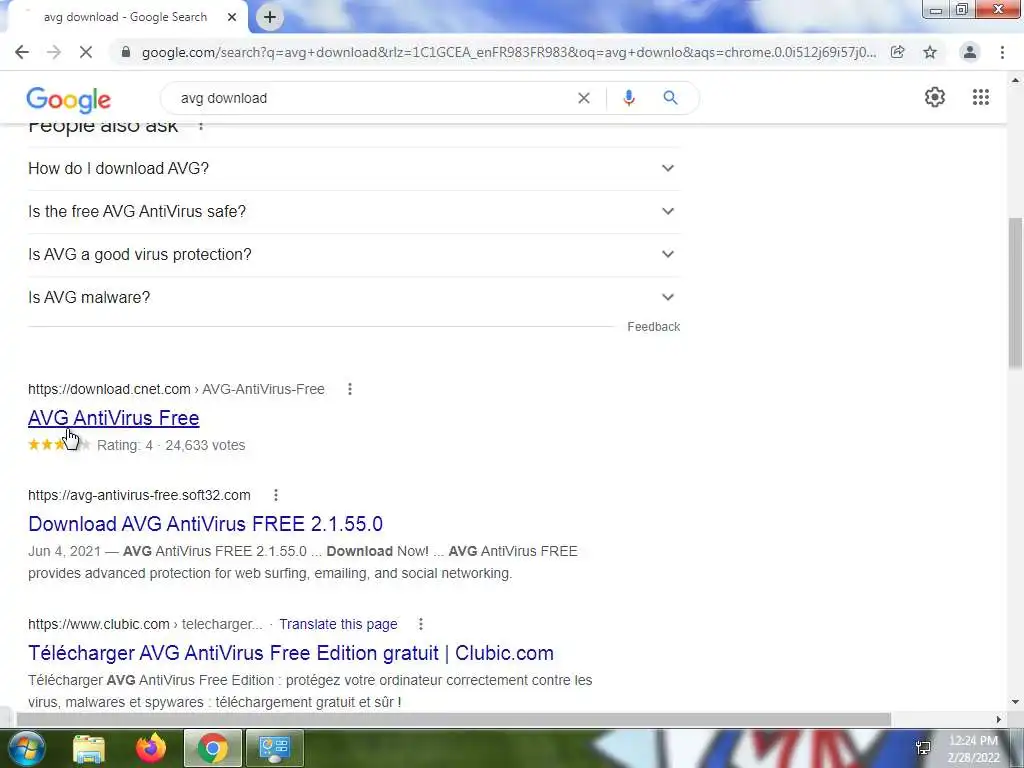Open options next to People also ask
1024x768 pixels.
pos(201,125)
